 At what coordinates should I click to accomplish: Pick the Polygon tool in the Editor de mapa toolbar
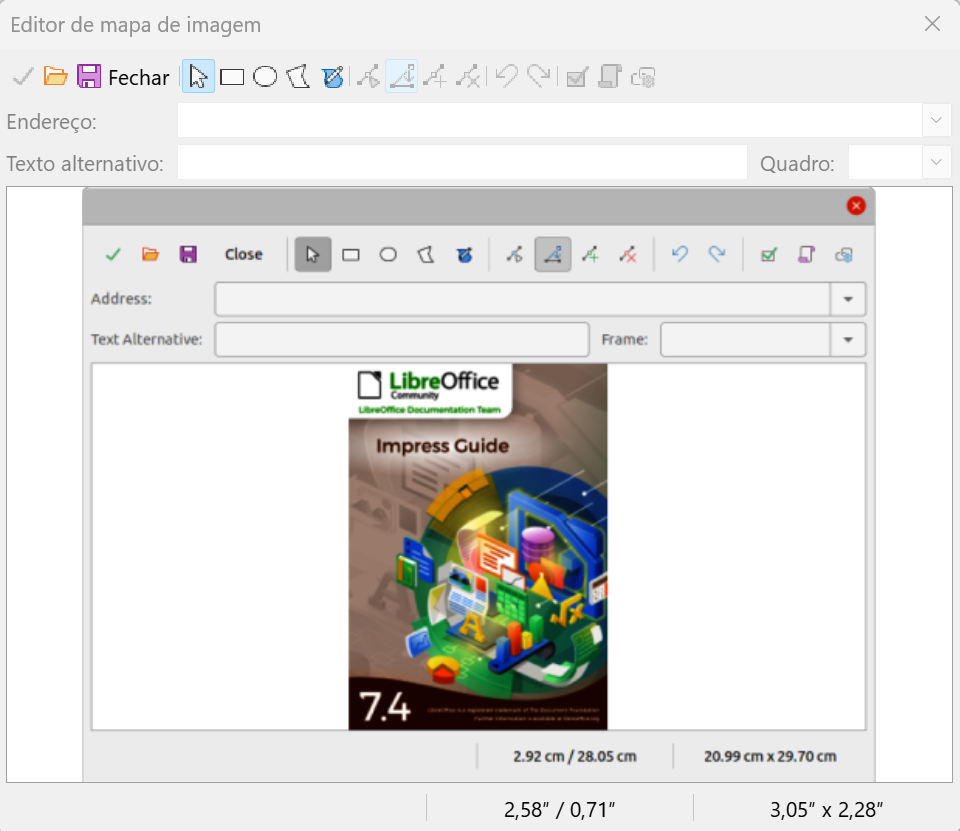click(x=298, y=77)
